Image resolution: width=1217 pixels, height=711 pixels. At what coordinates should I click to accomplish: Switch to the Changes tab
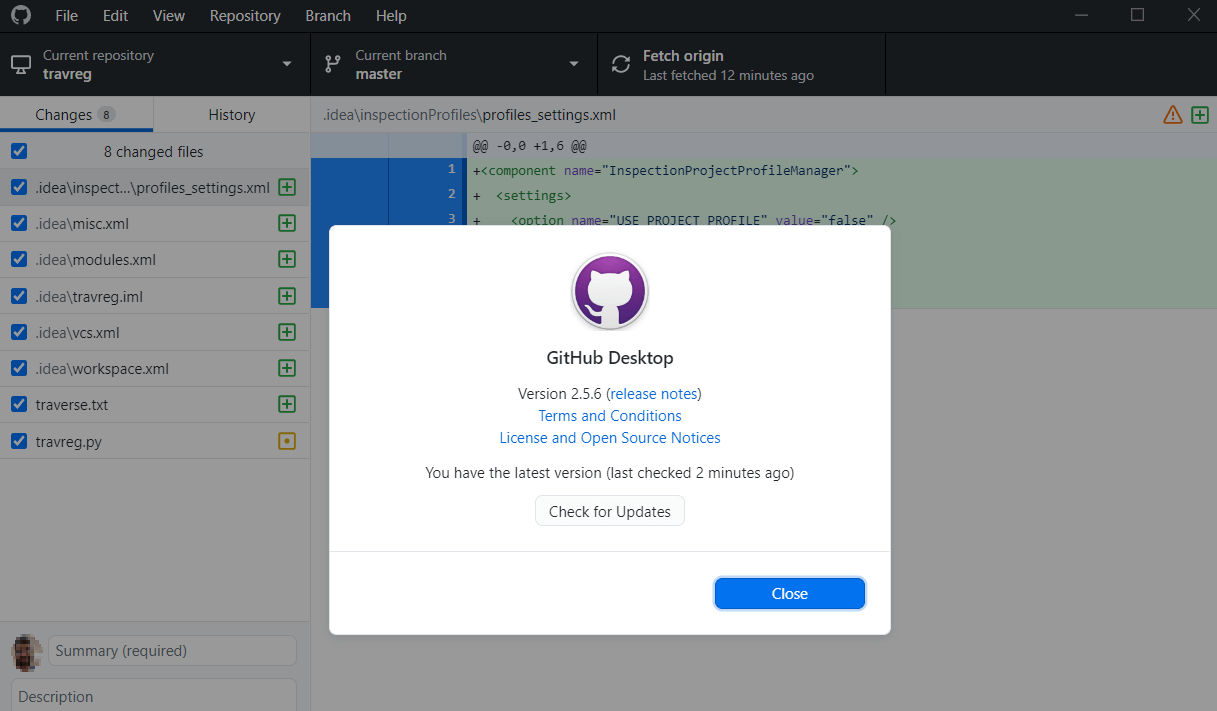click(x=76, y=115)
